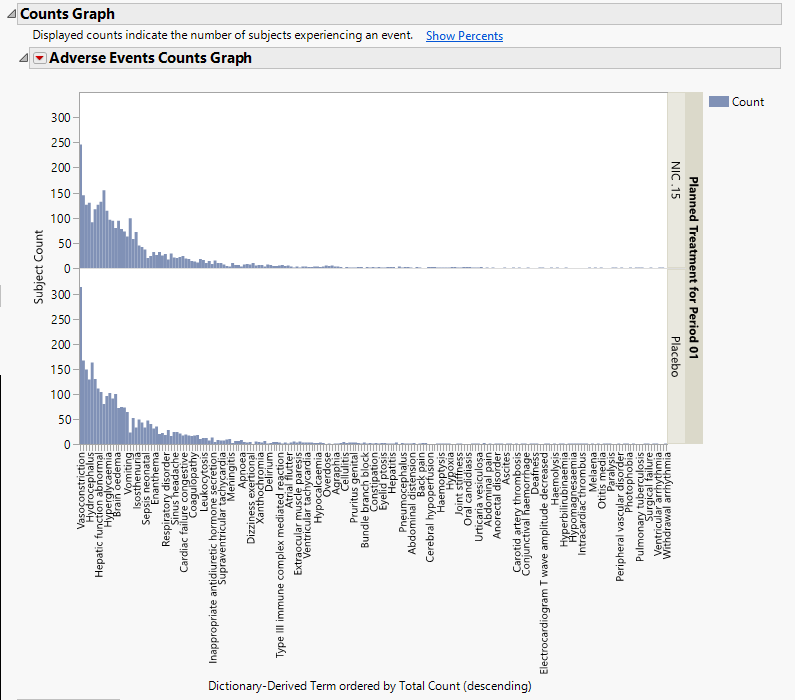The height and width of the screenshot is (700, 795).
Task: Open the red triangle menu for Adverse Events
Action: coord(40,58)
